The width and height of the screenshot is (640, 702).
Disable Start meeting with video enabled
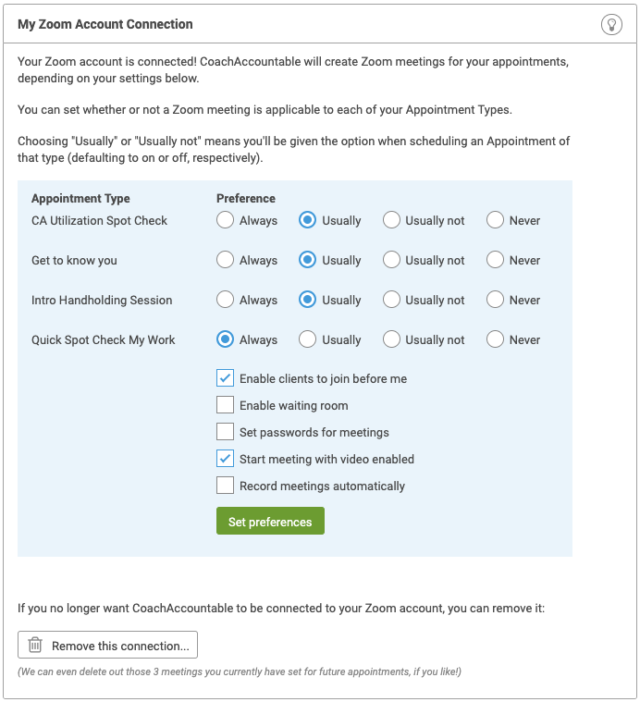(x=225, y=459)
